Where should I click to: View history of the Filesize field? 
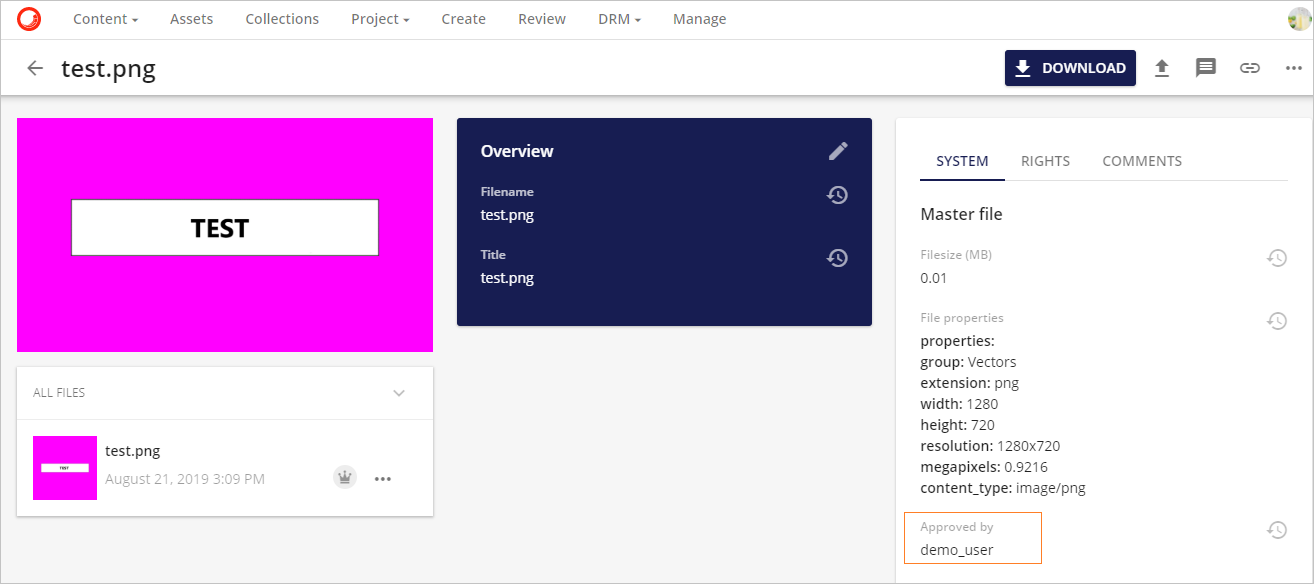[x=1277, y=258]
